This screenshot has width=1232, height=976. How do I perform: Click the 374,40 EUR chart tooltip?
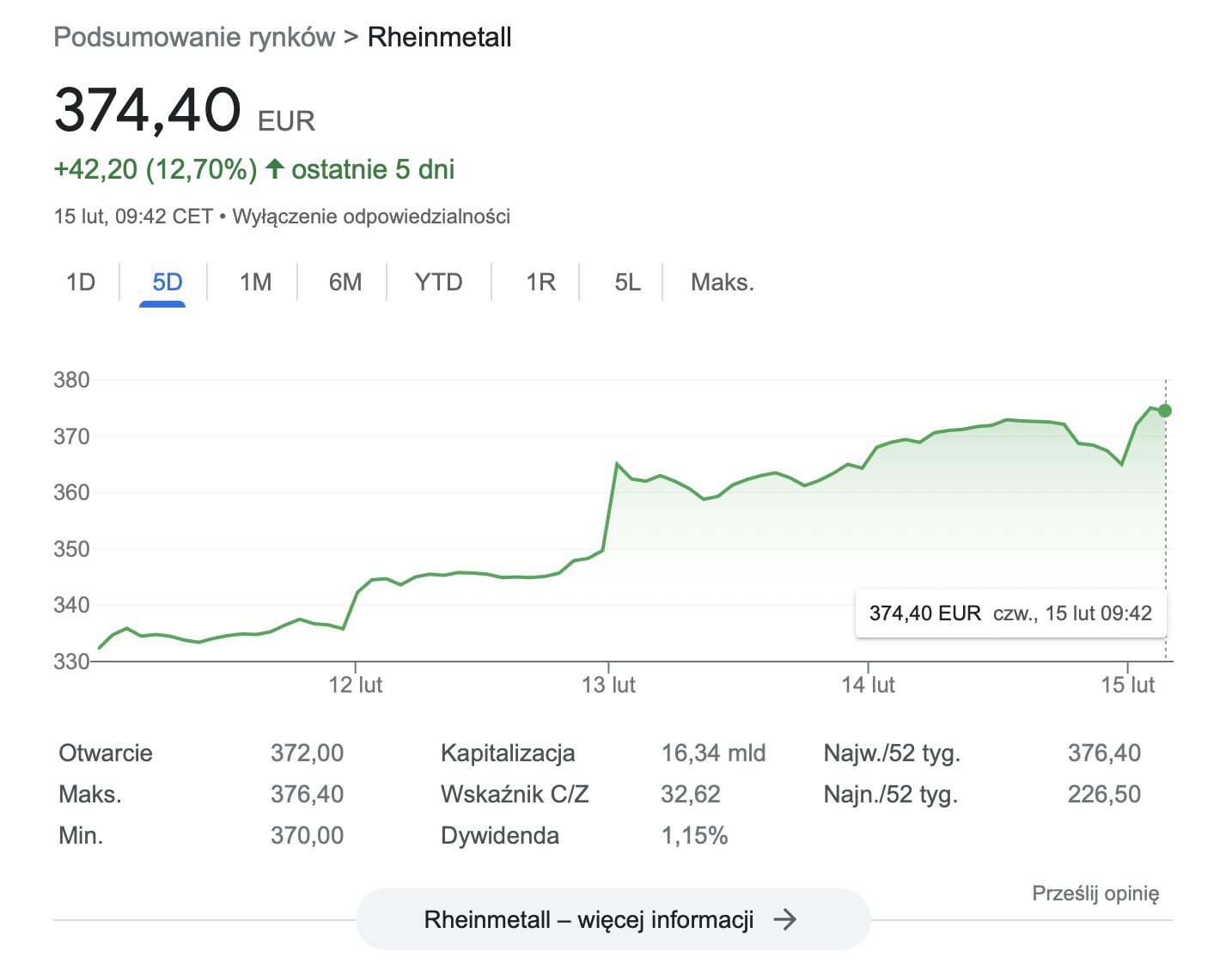click(x=1010, y=613)
